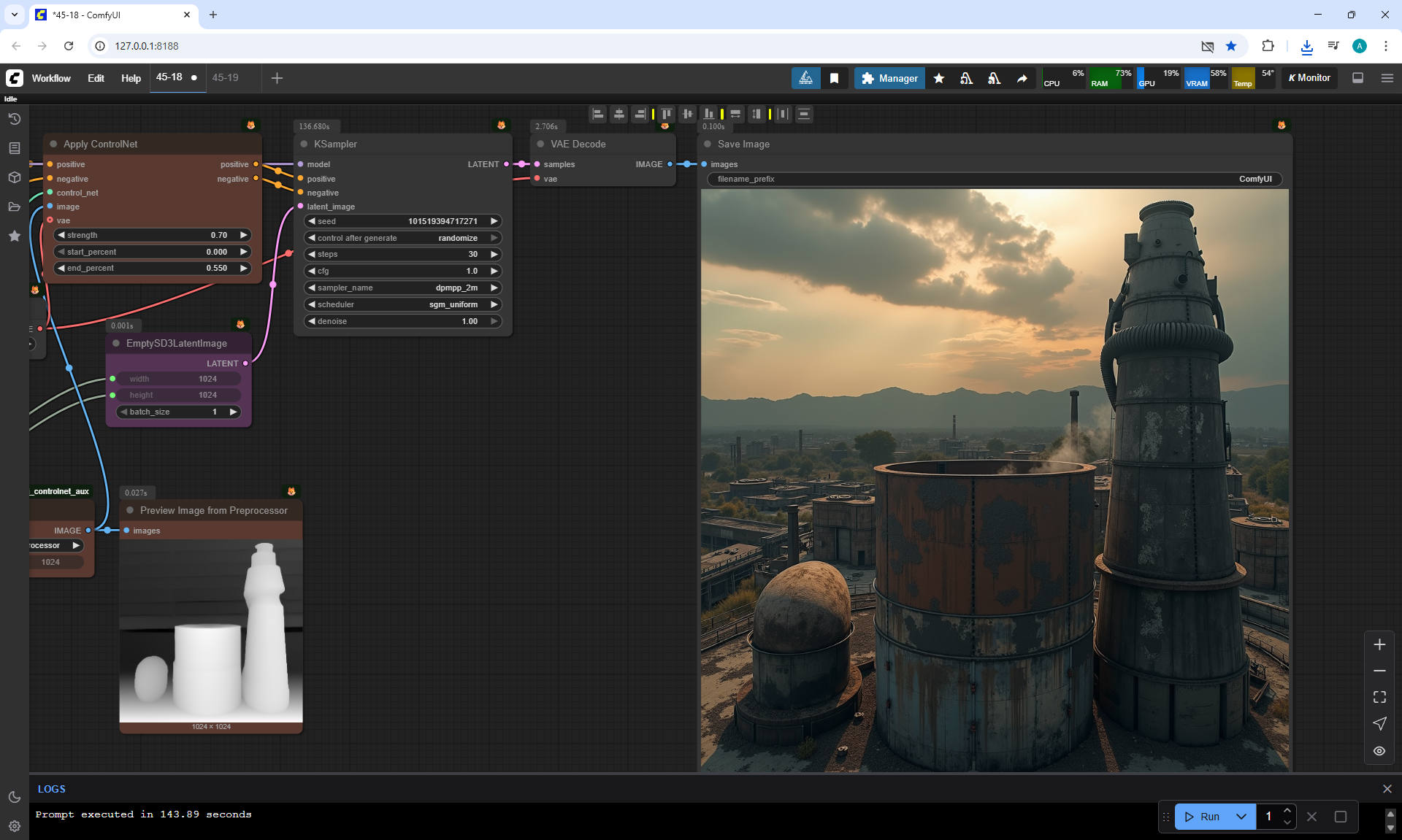This screenshot has width=1402, height=840.
Task: Open the ComfyUI Manager
Action: pyautogui.click(x=889, y=78)
